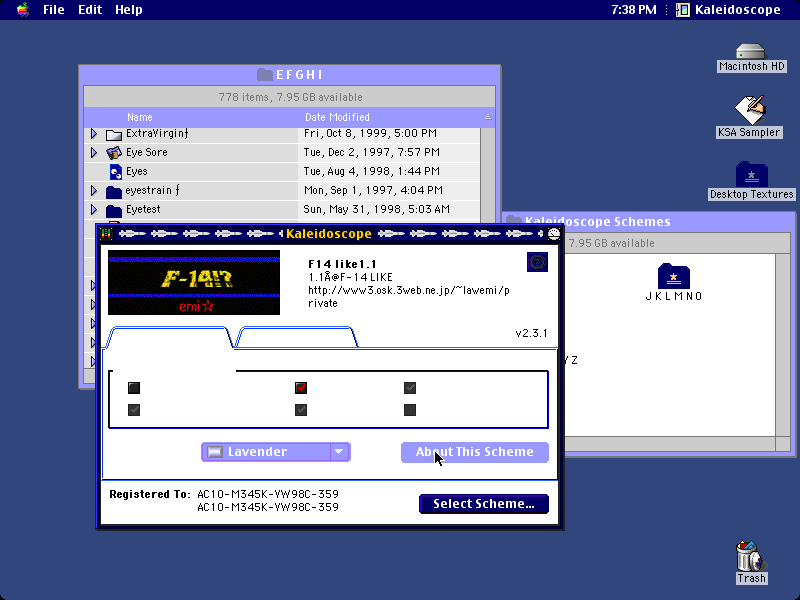Screen dimensions: 800x600
Task: Click the Trash icon on the desktop
Action: coord(751,556)
